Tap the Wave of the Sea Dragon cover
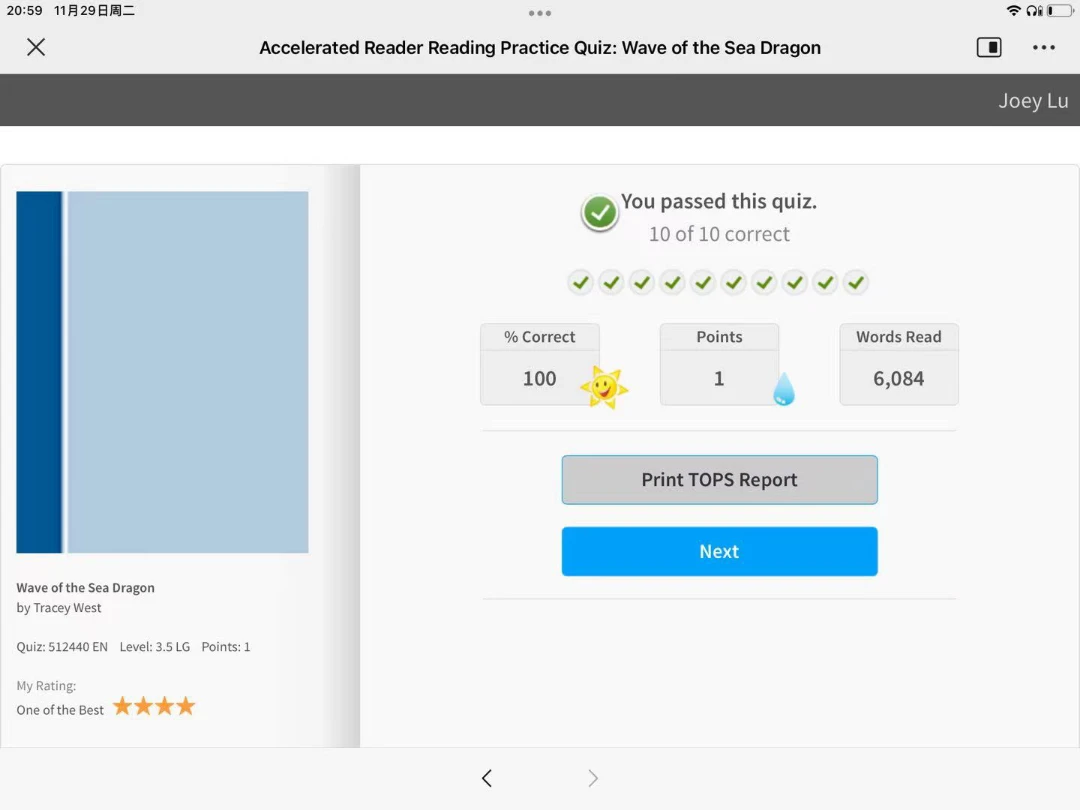Screen dimensions: 1080x810 pyautogui.click(x=163, y=372)
